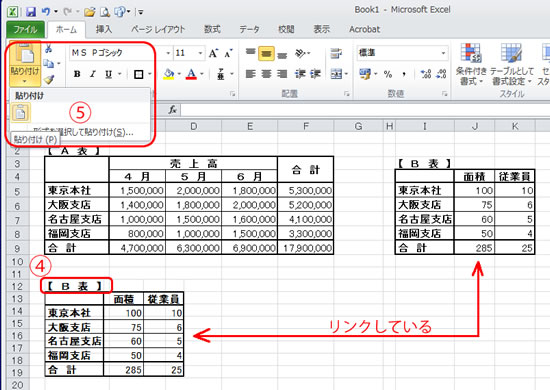Image resolution: width=550 pixels, height=390 pixels.
Task: Click the Save icon in quick access toolbar
Action: point(31,12)
